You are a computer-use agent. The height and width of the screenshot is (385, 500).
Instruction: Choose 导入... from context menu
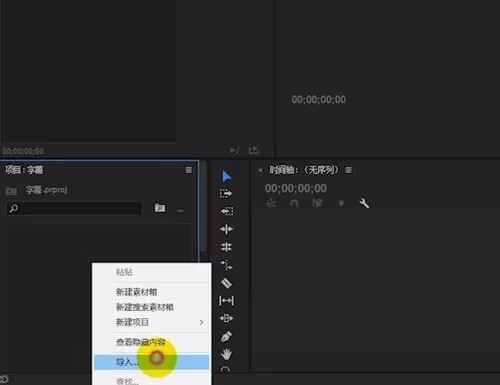point(152,362)
